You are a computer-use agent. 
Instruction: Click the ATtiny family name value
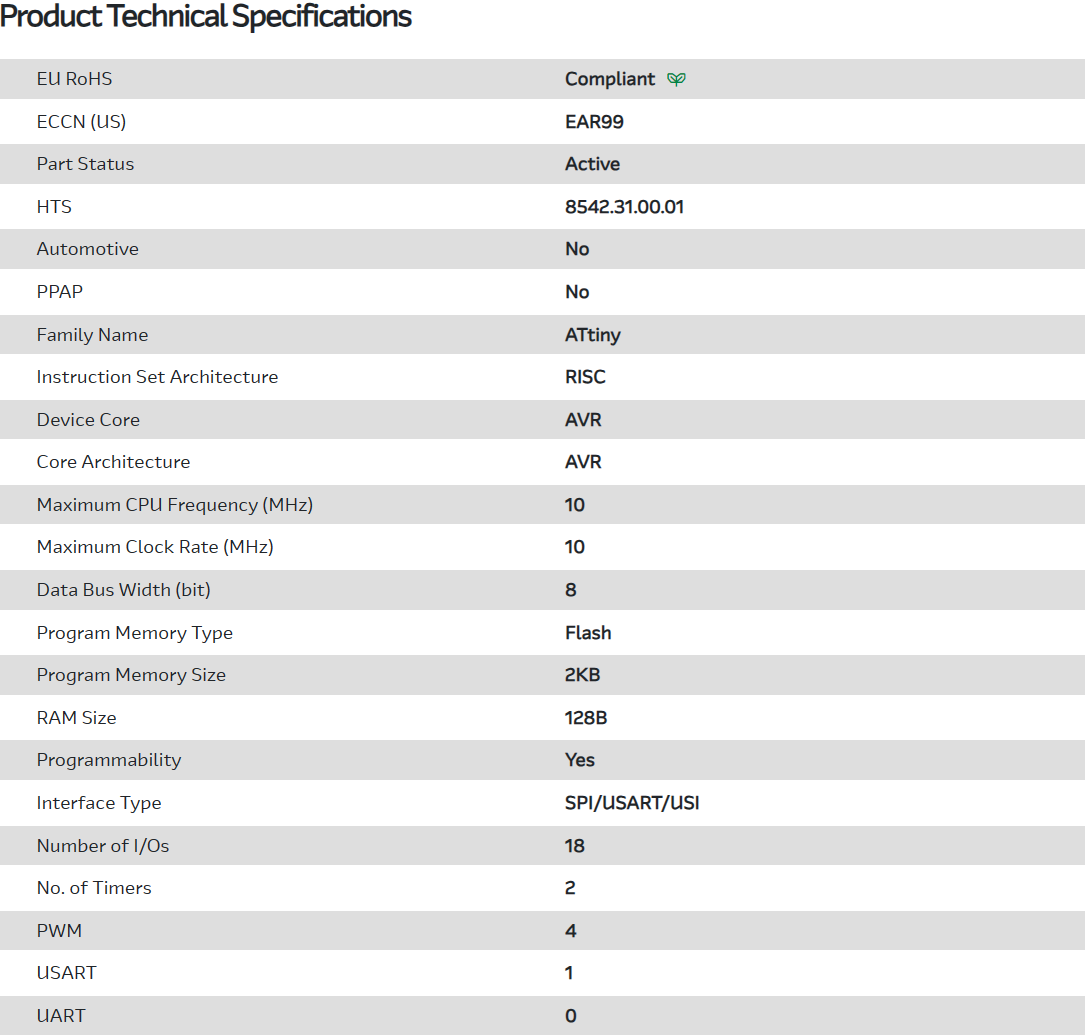[592, 335]
